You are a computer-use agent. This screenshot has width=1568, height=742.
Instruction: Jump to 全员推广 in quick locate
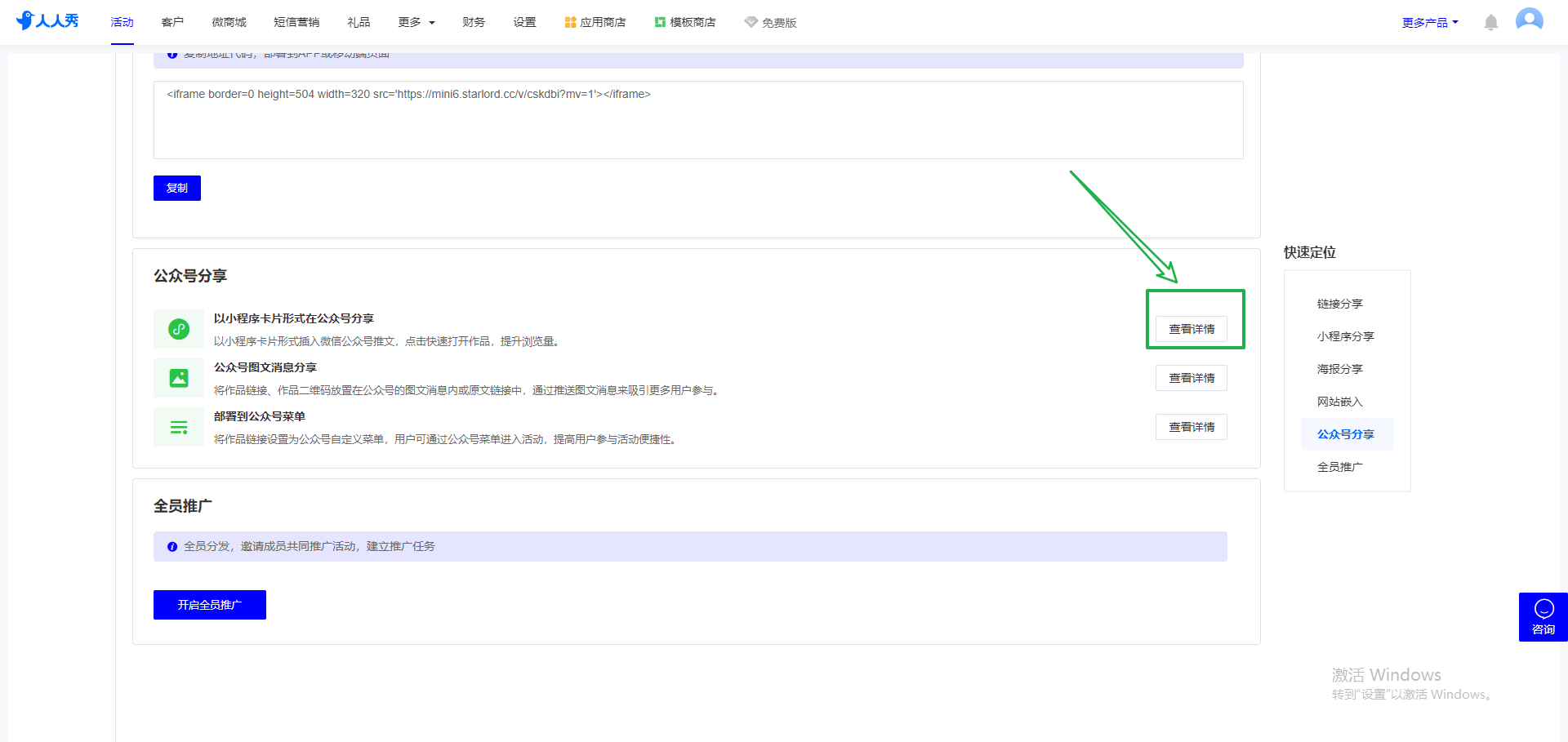pos(1340,467)
